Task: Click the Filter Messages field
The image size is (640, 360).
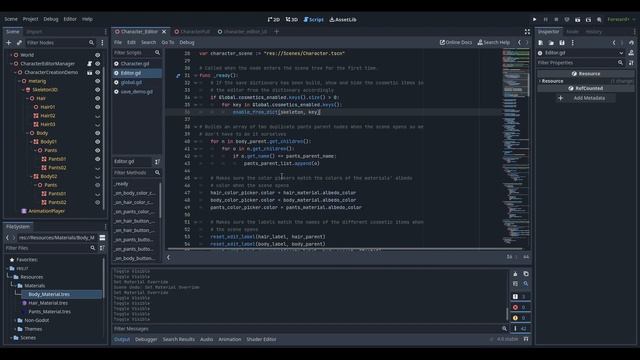Action: coord(309,329)
